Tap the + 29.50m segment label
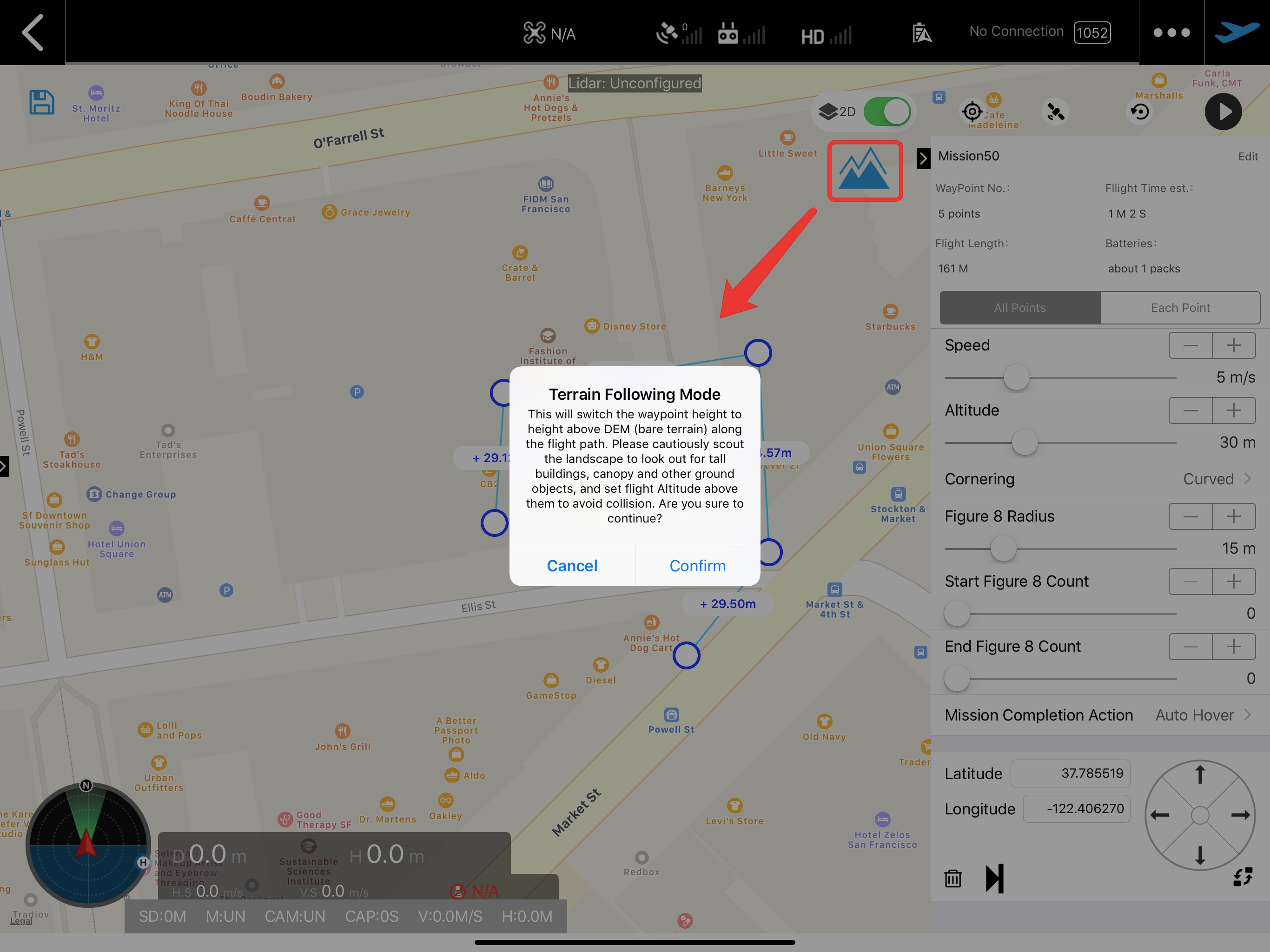Screen dimensions: 1270x952 point(728,604)
